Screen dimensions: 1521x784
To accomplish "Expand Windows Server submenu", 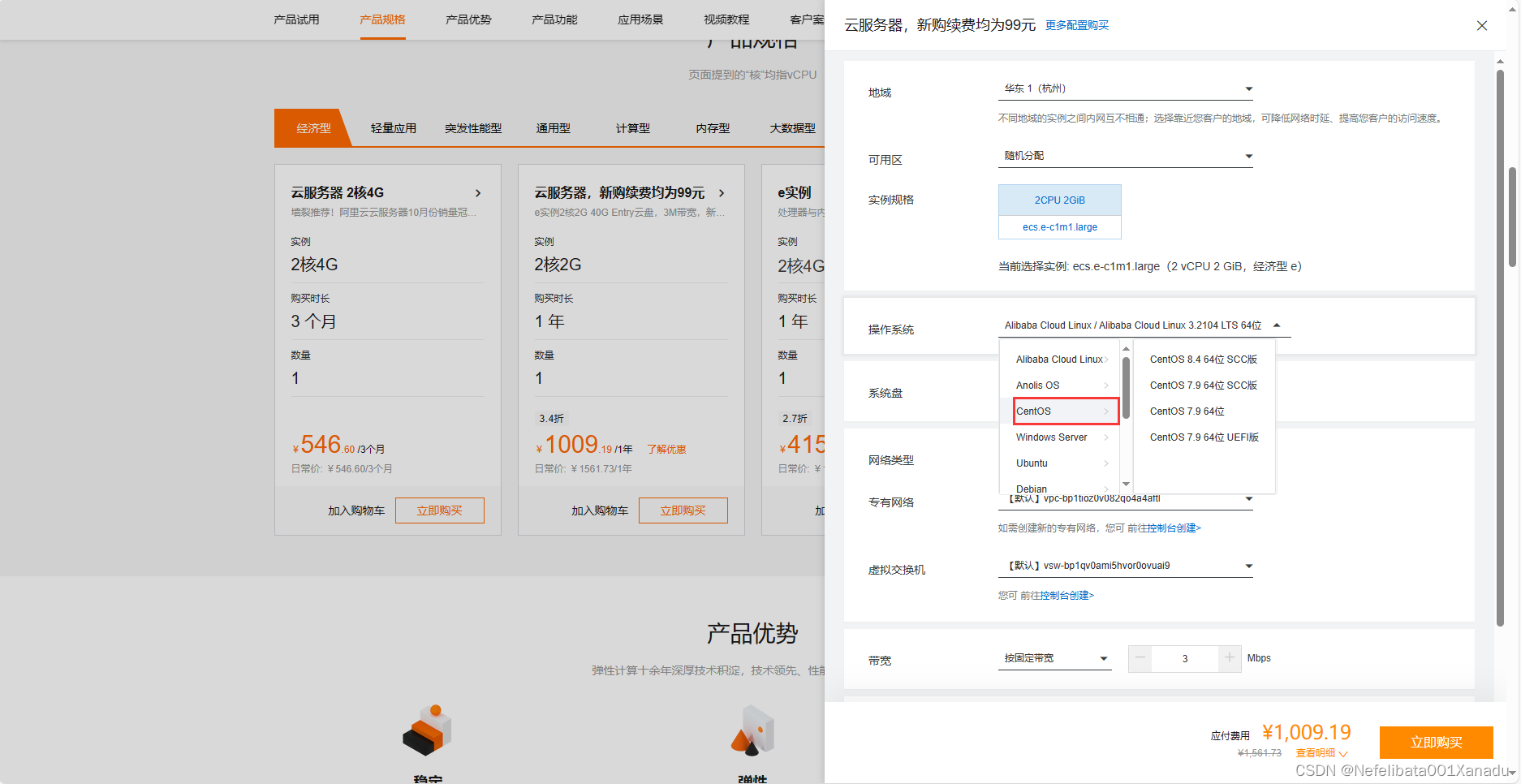I will point(1062,437).
